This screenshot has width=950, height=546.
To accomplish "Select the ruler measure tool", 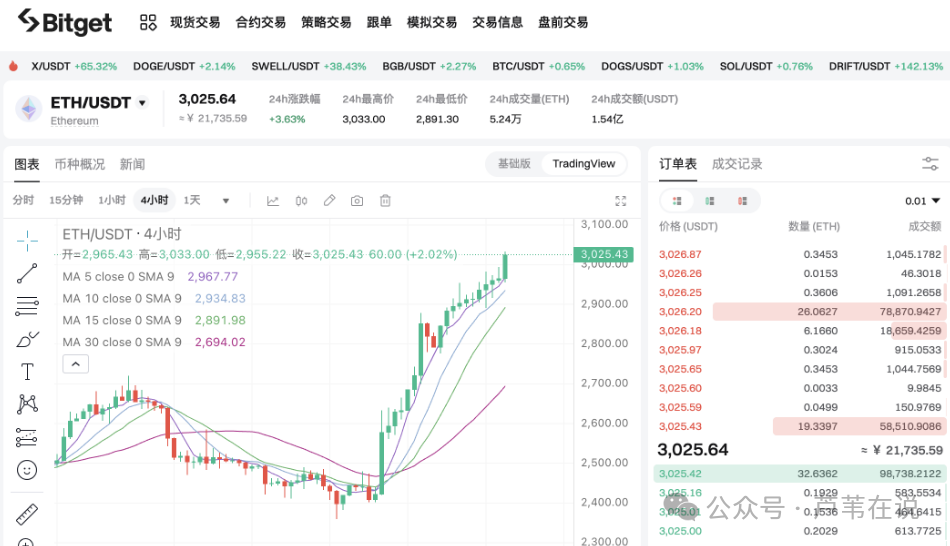I will [x=27, y=514].
